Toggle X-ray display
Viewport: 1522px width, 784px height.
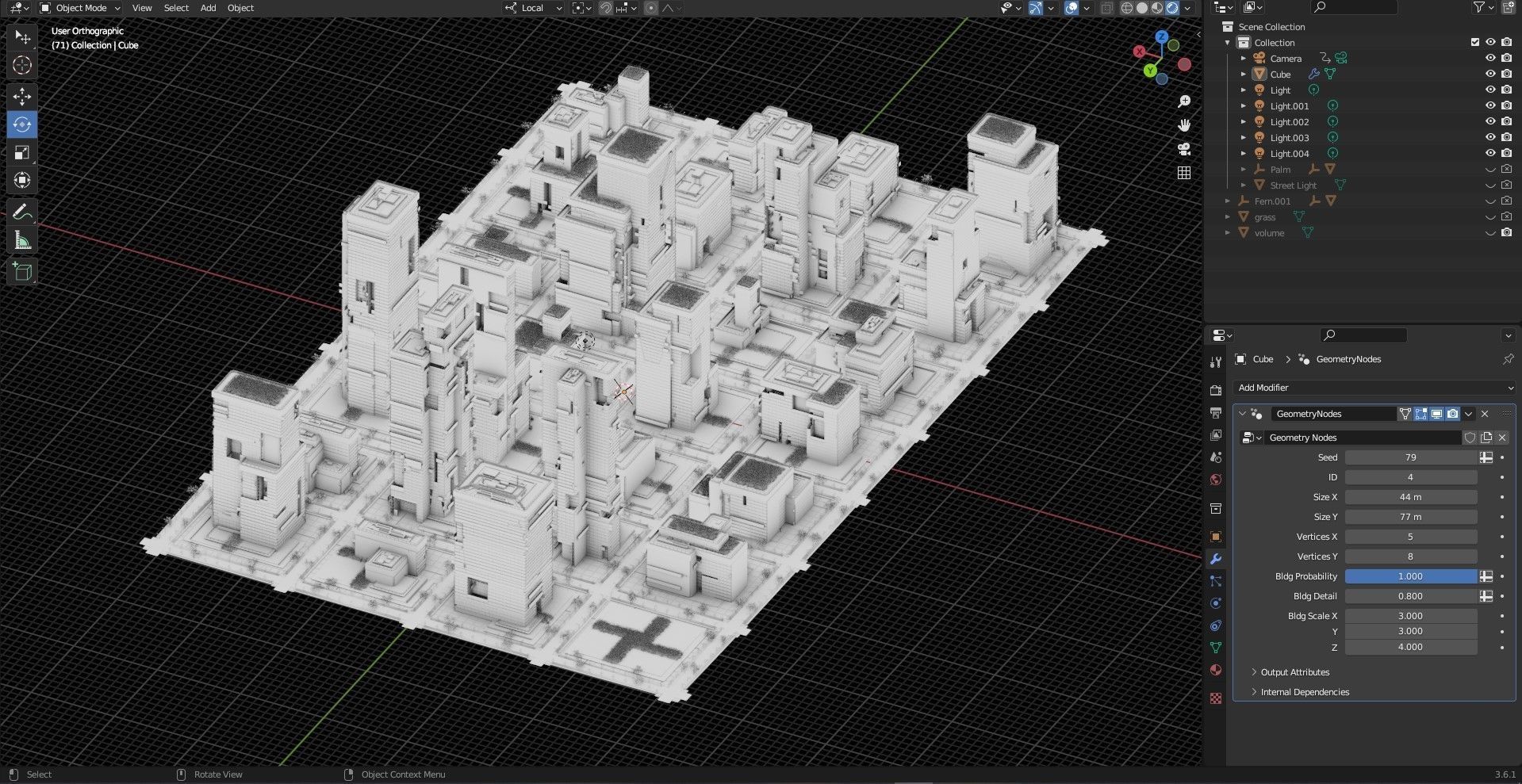pyautogui.click(x=1107, y=8)
